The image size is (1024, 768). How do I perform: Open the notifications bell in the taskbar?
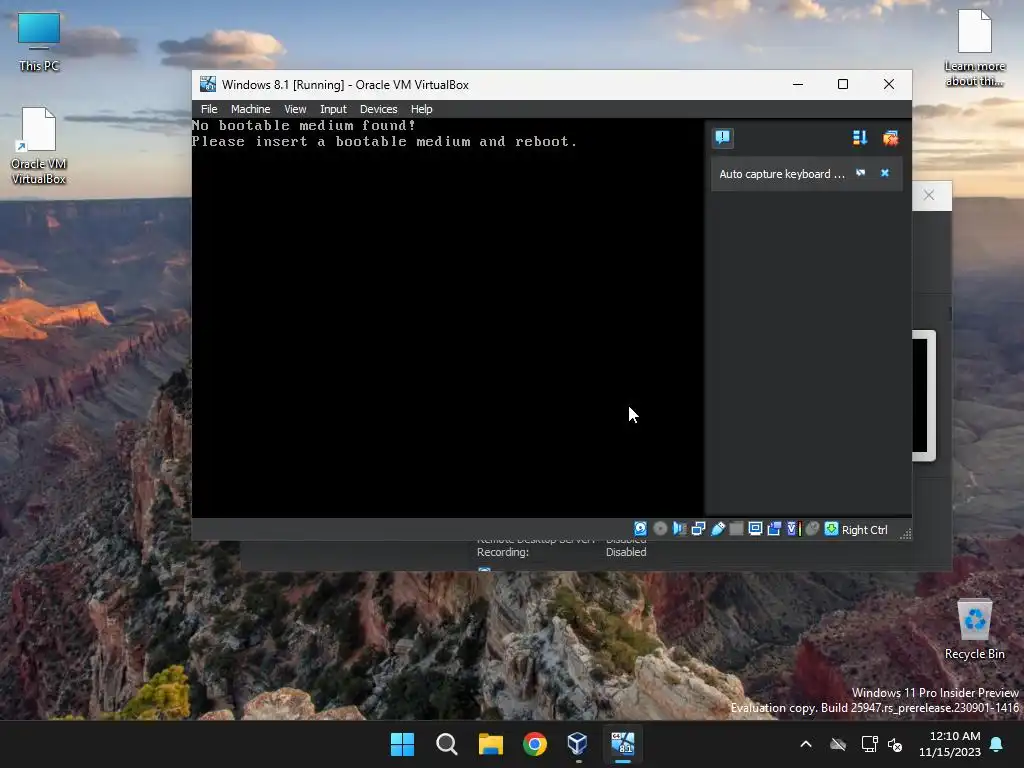click(x=996, y=744)
